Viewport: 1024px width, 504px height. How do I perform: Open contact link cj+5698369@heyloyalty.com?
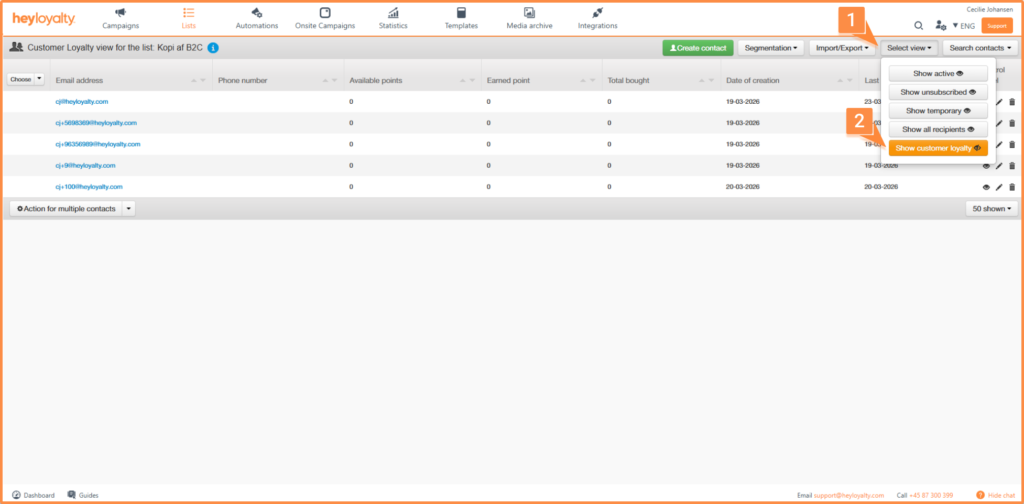point(96,123)
